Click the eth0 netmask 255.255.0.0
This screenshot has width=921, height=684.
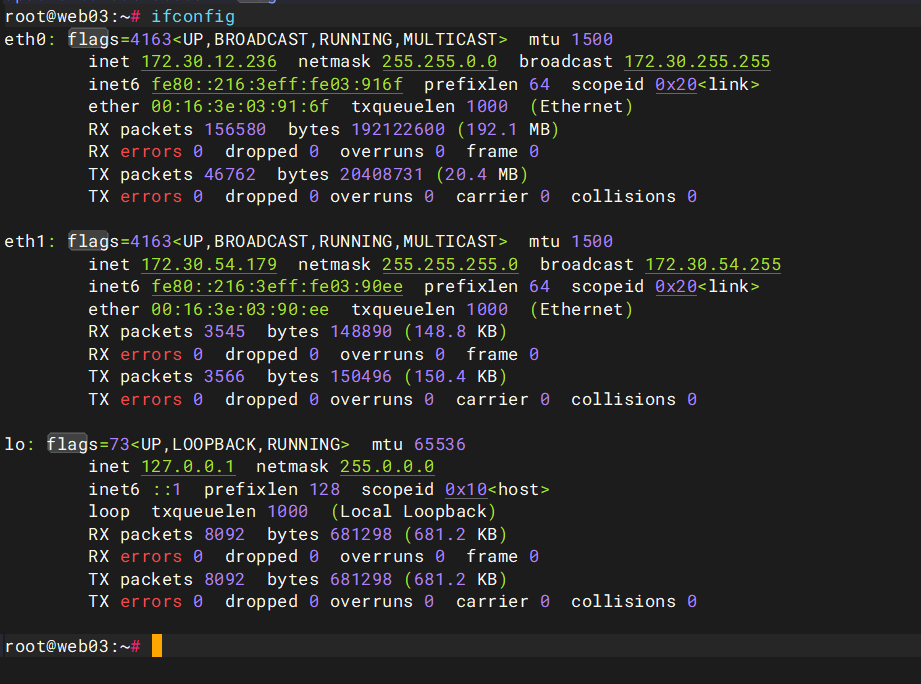click(x=439, y=62)
